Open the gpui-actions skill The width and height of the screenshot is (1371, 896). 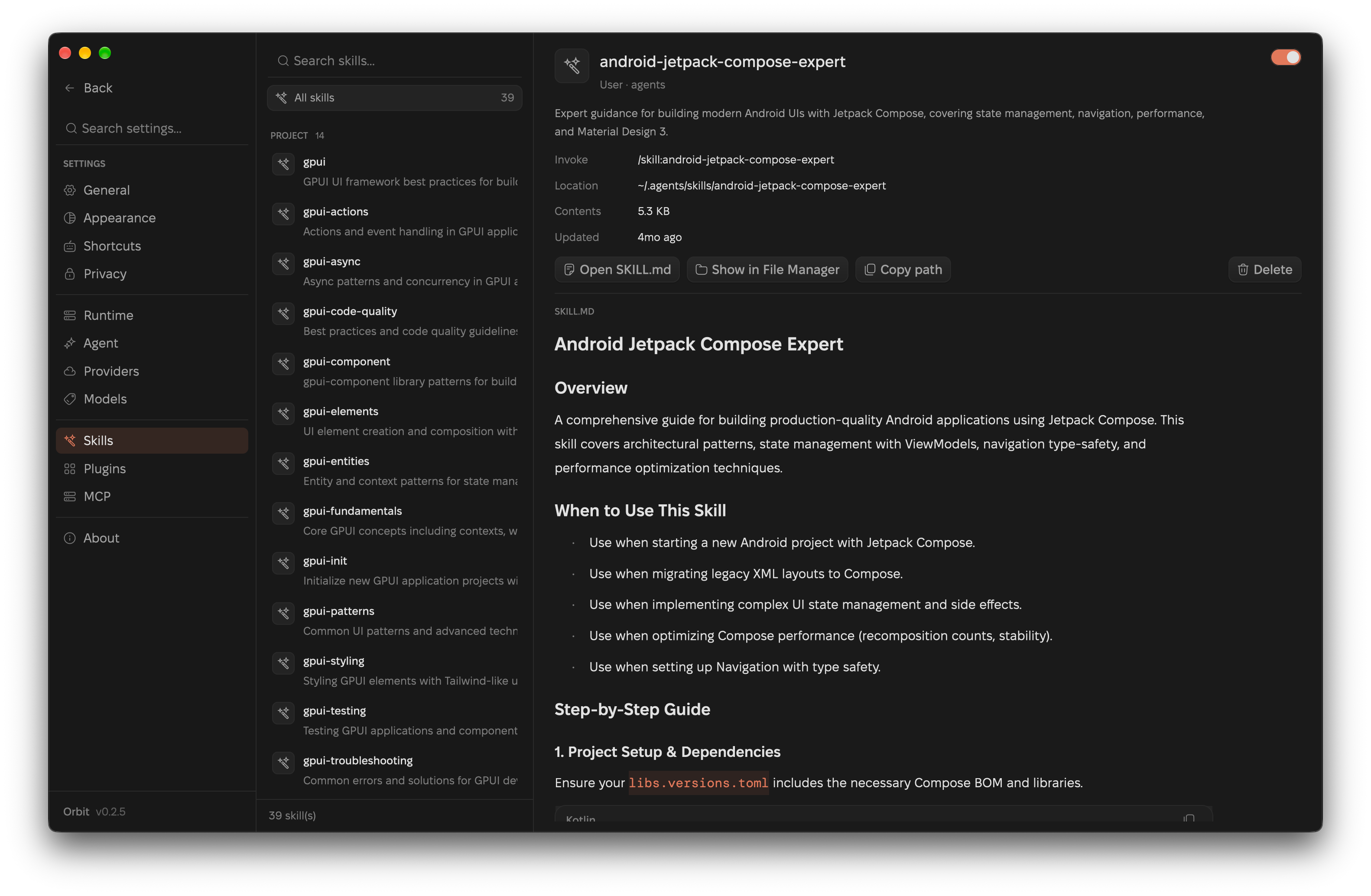[395, 221]
